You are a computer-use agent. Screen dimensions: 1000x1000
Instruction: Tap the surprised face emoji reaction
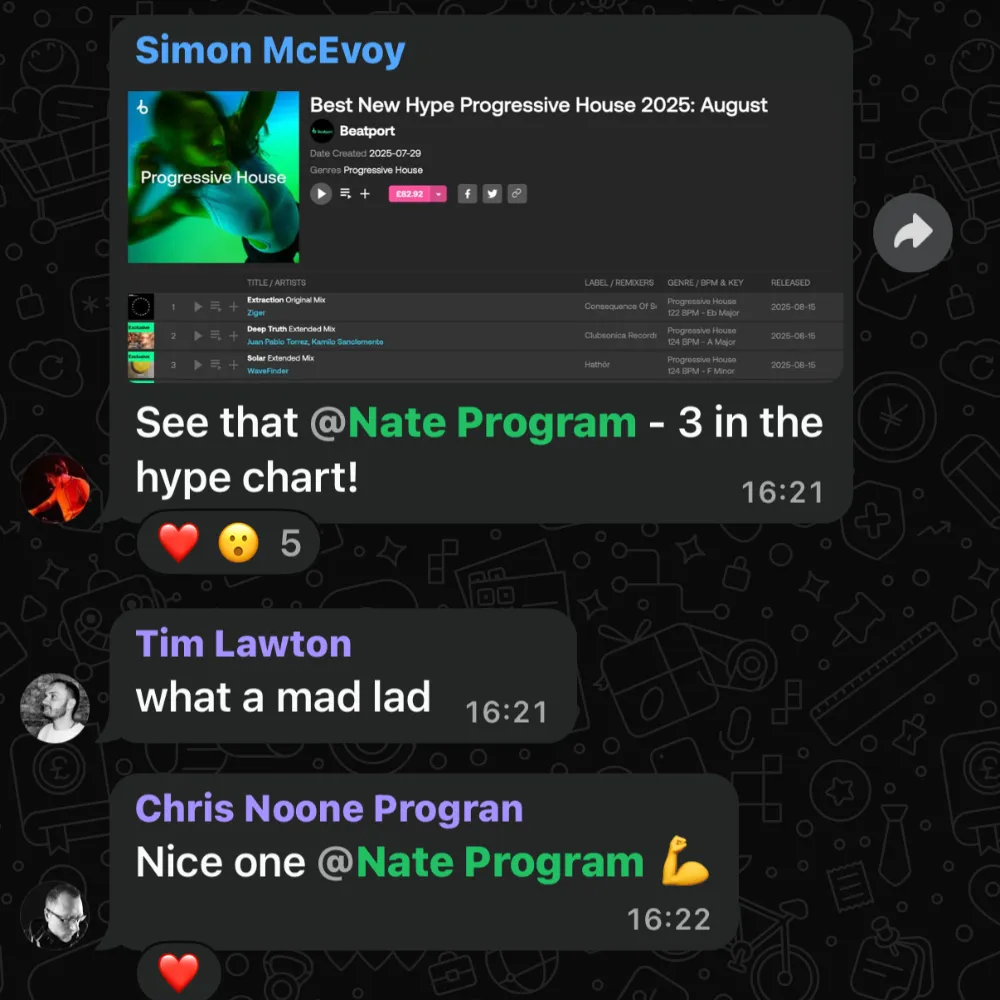coord(239,543)
